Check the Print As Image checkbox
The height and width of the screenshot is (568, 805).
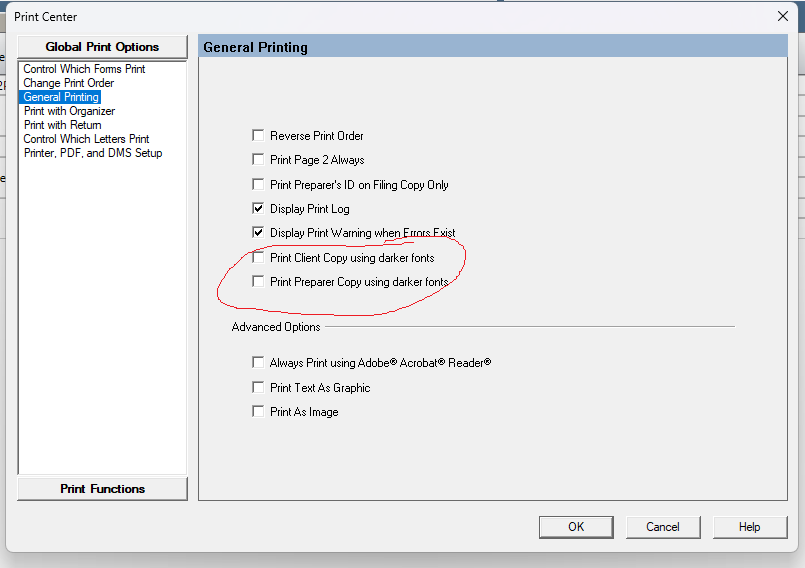click(259, 412)
